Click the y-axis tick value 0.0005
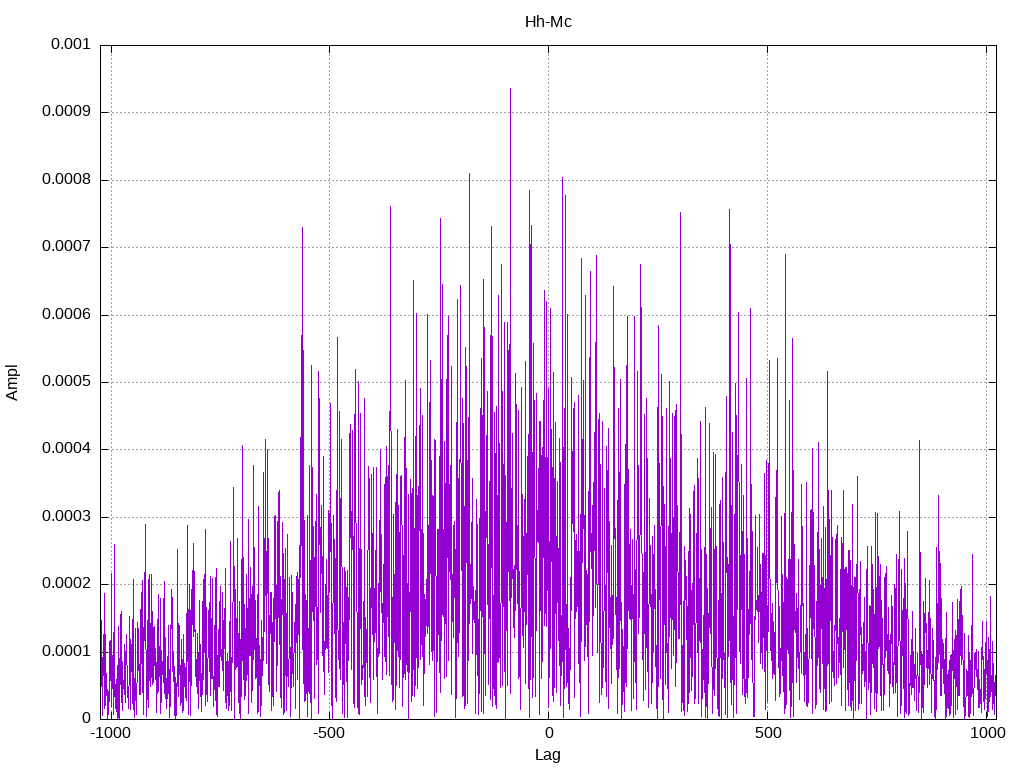1024x768 pixels. click(67, 381)
